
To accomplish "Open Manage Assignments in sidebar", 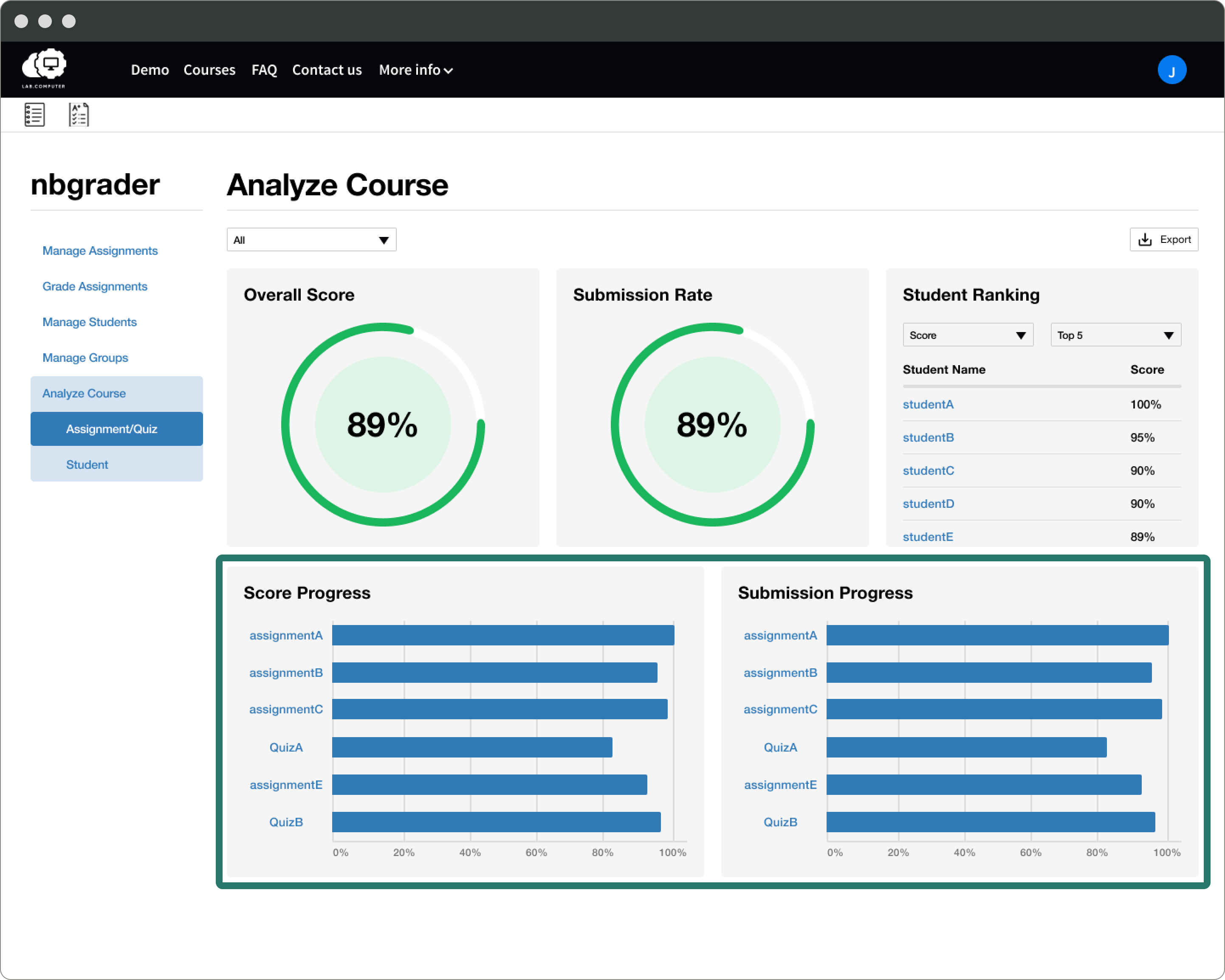I will point(100,251).
